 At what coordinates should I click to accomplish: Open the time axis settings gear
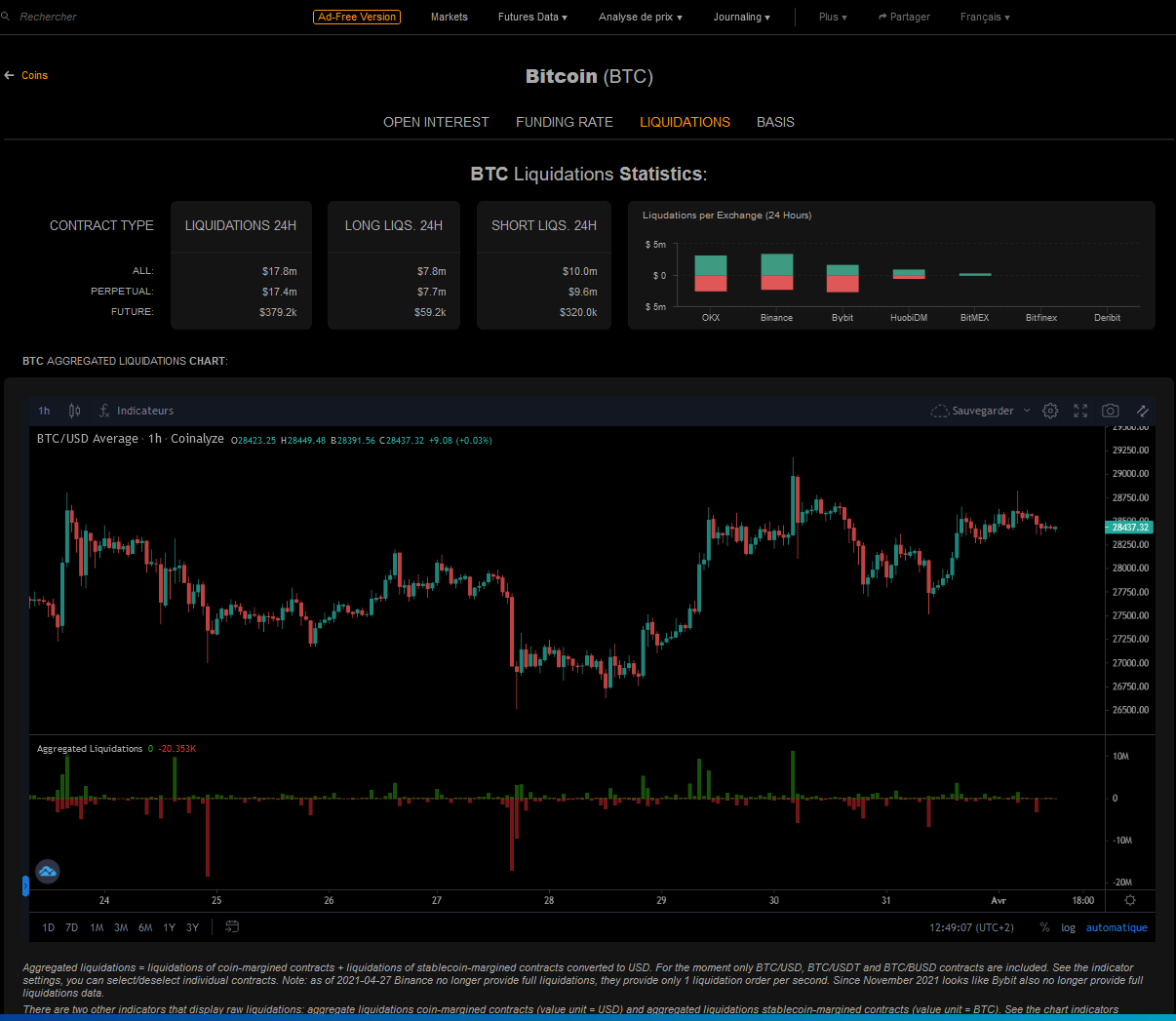point(1130,900)
